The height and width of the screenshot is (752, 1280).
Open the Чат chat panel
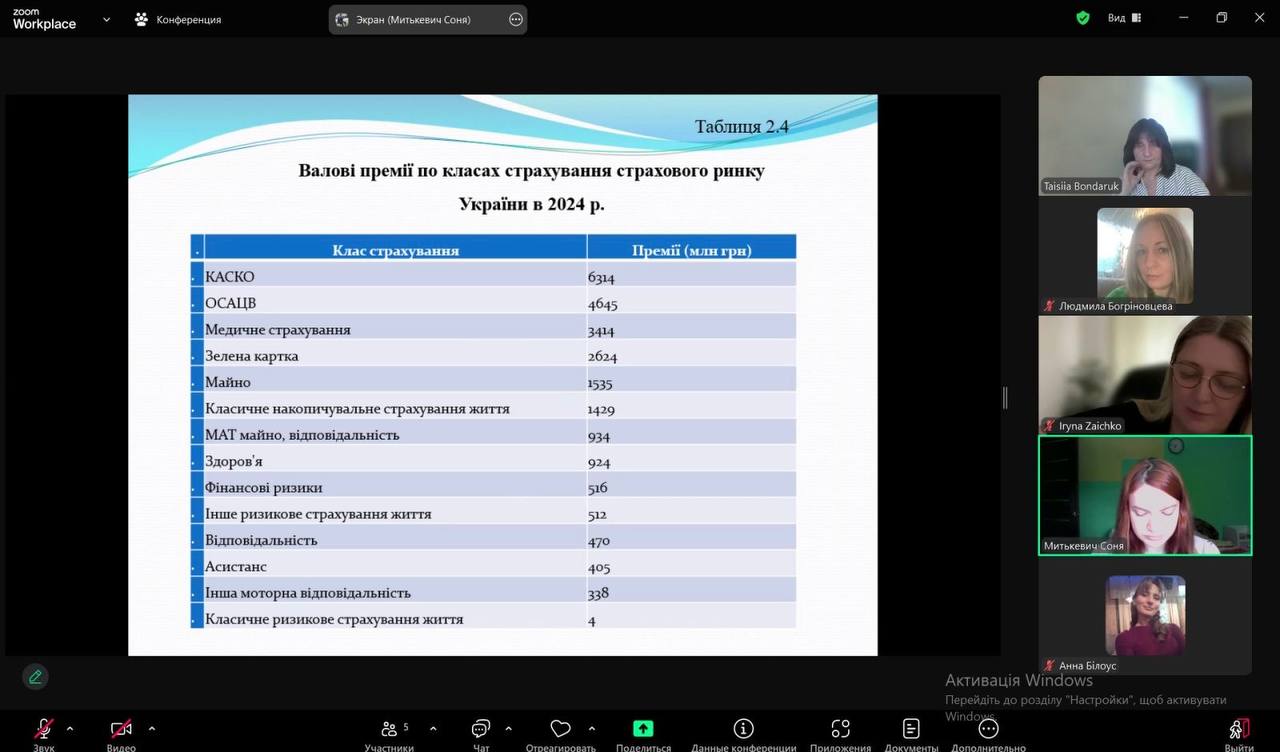pyautogui.click(x=481, y=729)
